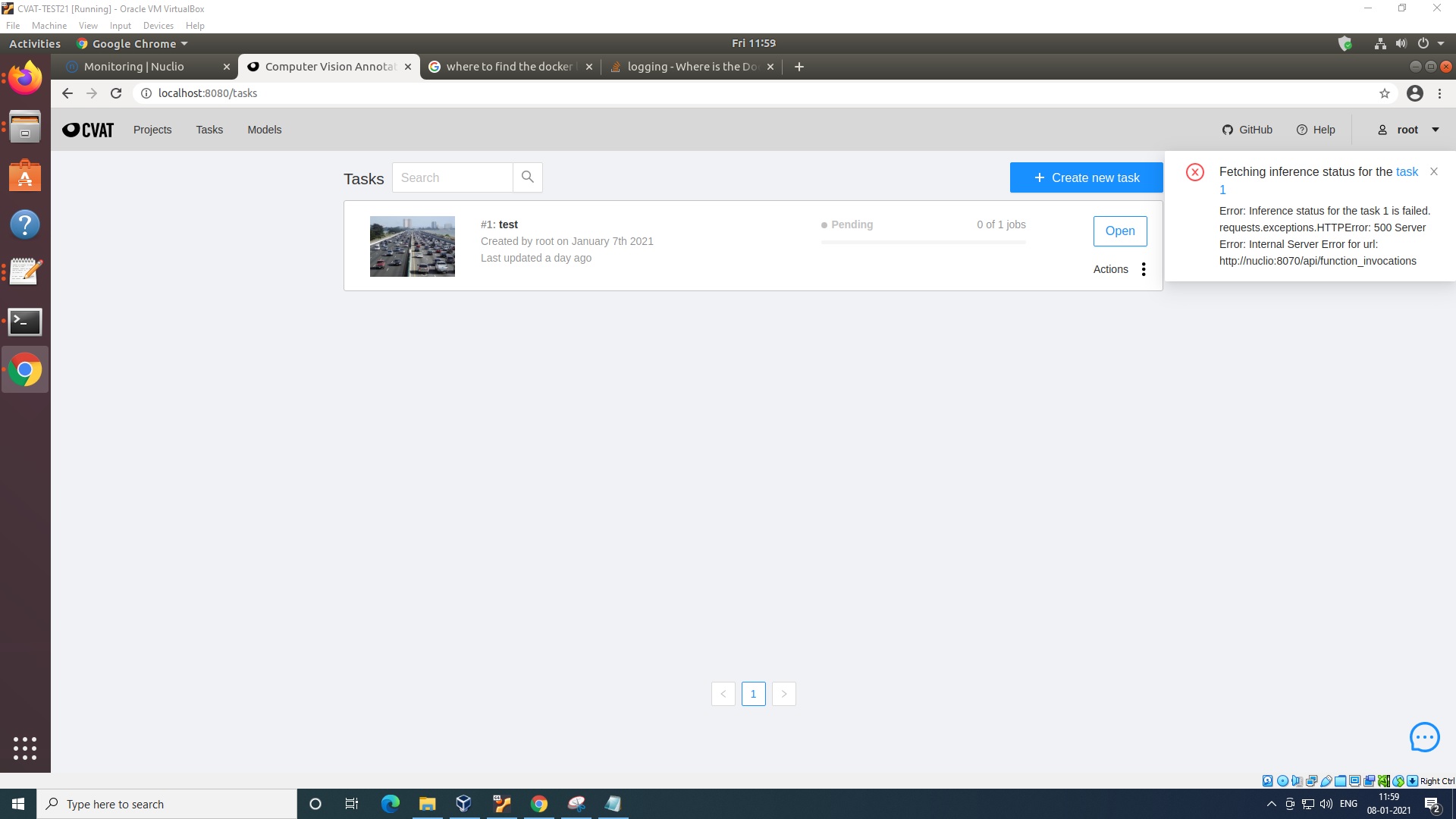1456x819 pixels.
Task: Open the Google Chrome app menu dropdown
Action: (133, 44)
